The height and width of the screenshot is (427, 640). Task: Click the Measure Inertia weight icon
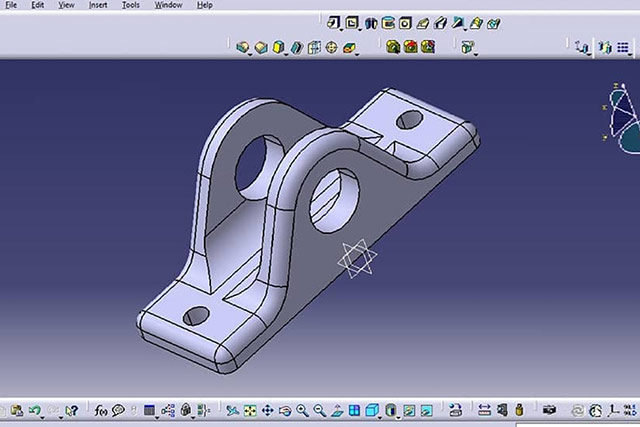519,410
